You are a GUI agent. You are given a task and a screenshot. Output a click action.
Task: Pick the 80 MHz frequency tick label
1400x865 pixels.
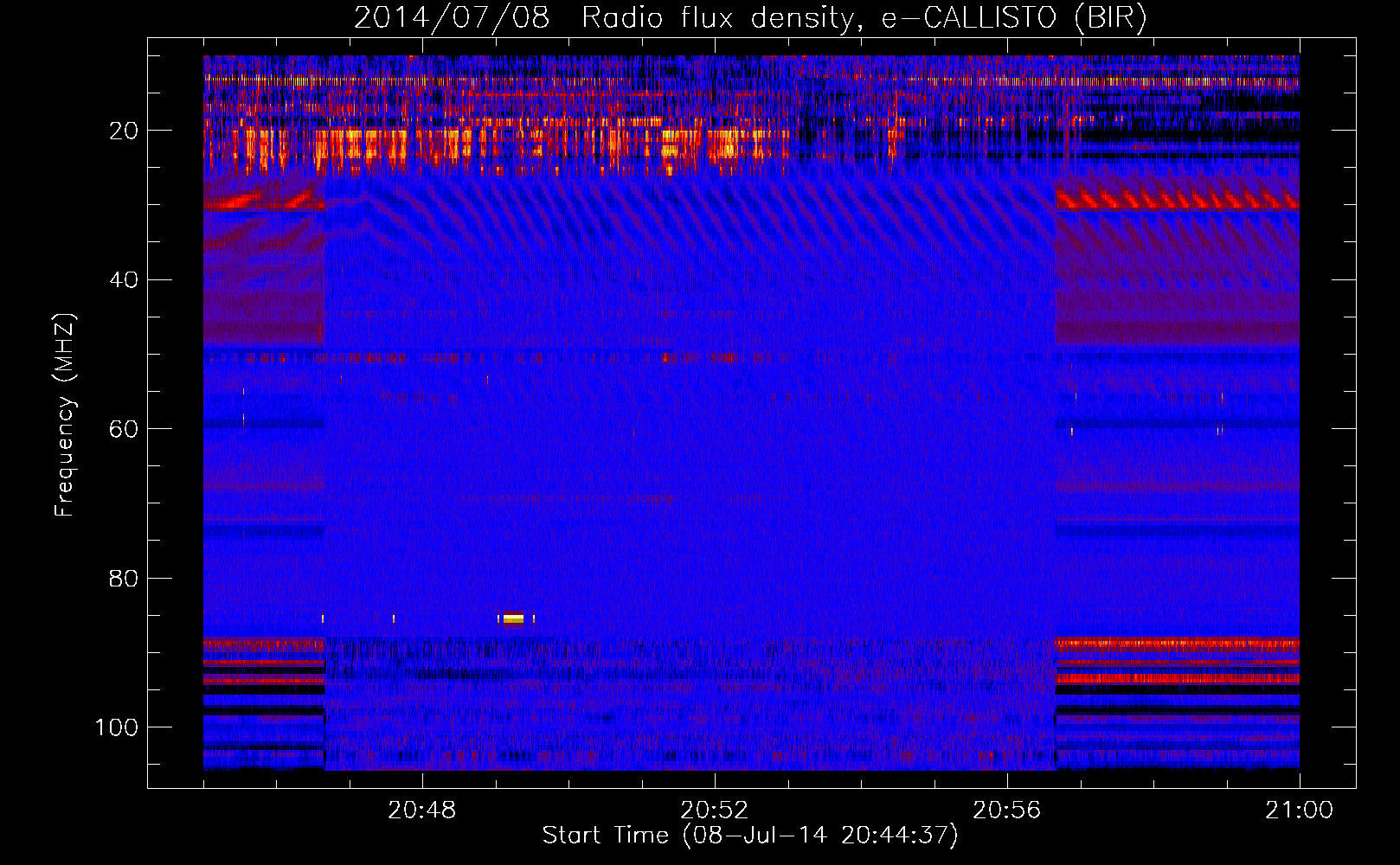click(124, 578)
